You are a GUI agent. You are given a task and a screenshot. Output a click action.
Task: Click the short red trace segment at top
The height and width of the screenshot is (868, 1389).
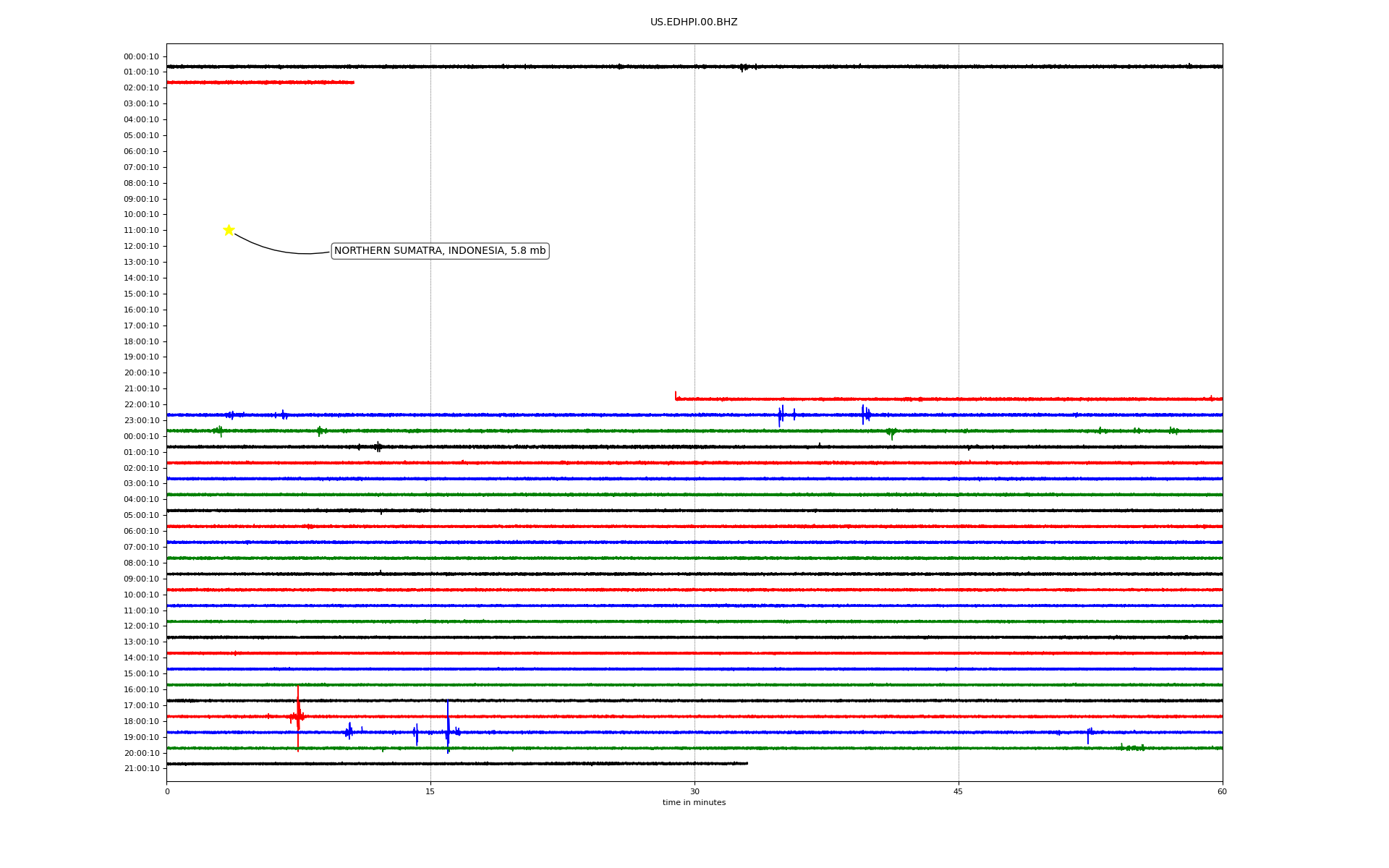point(260,82)
